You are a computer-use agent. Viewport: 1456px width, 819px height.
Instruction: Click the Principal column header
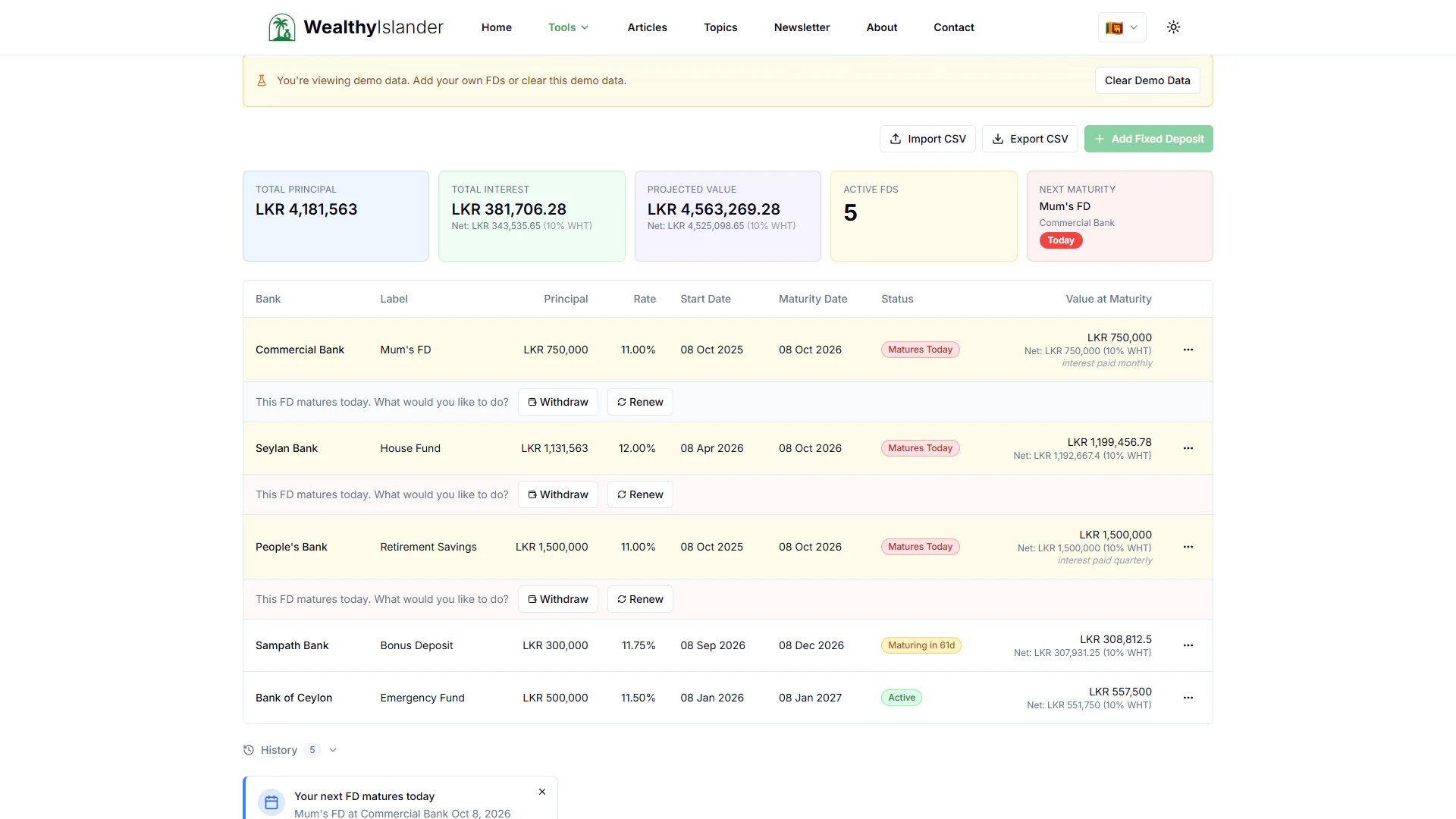pos(566,299)
